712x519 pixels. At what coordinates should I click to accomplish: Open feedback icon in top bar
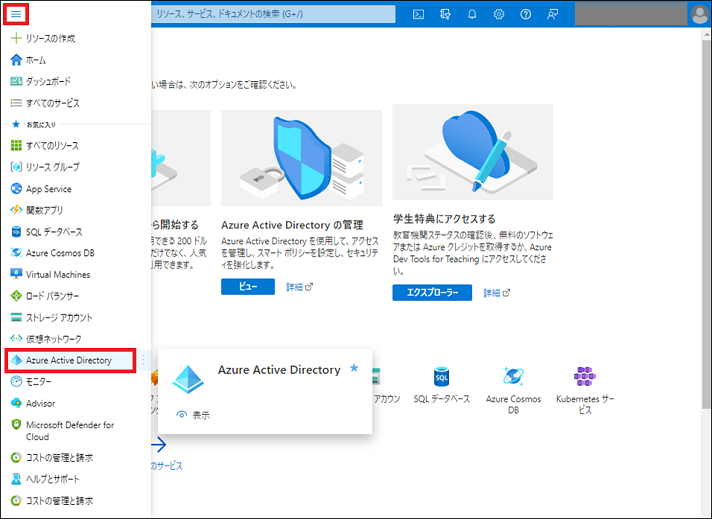tap(552, 15)
